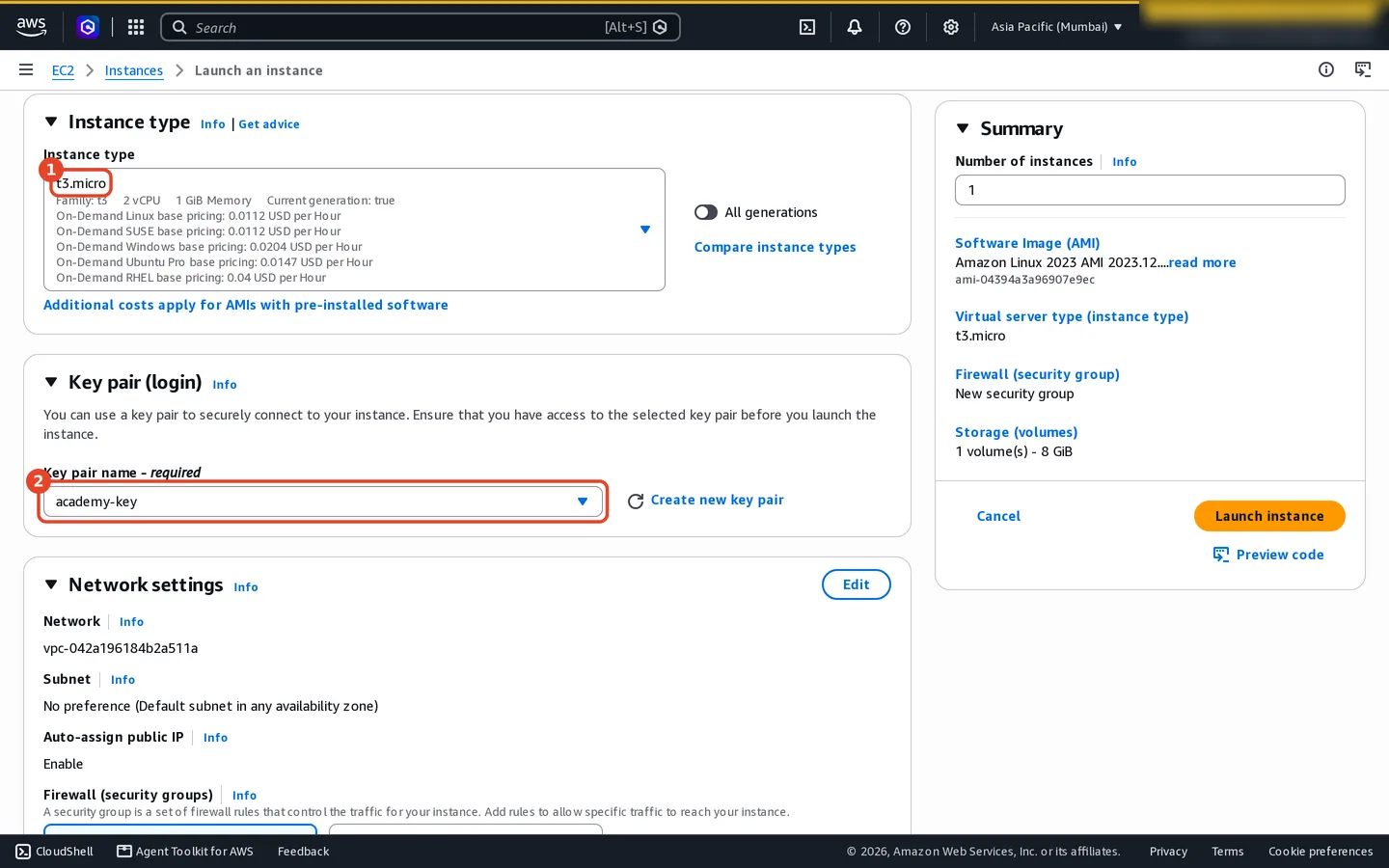This screenshot has width=1389, height=868.
Task: Open Software Image (AMI) summary link
Action: click(x=1027, y=243)
